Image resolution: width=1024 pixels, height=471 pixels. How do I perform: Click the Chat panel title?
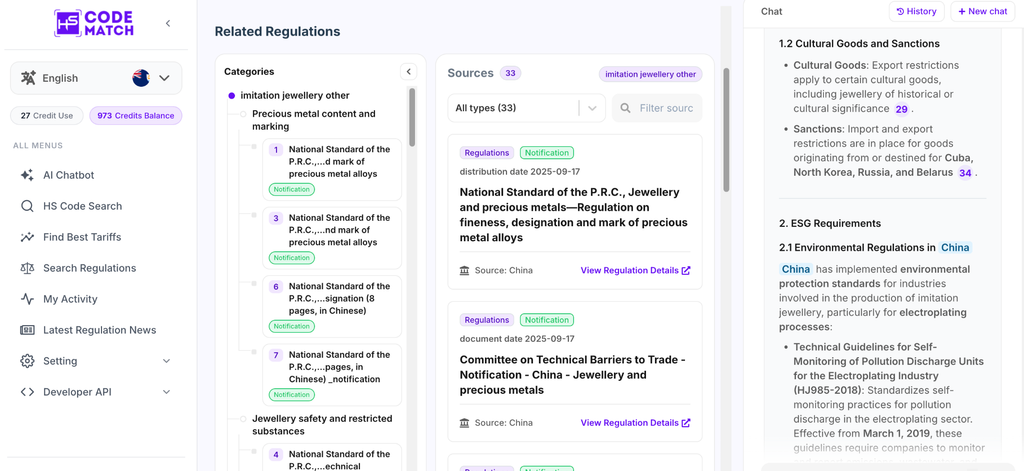771,12
